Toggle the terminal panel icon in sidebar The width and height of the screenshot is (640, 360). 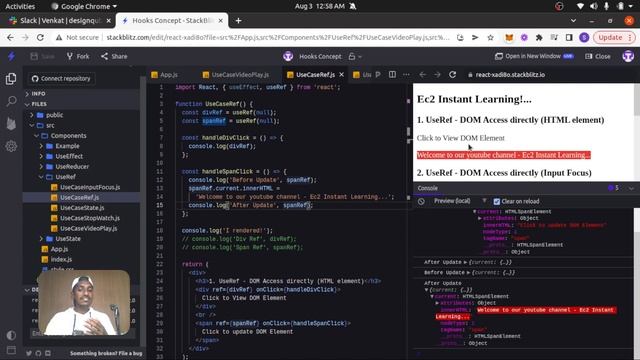pyautogui.click(x=11, y=350)
